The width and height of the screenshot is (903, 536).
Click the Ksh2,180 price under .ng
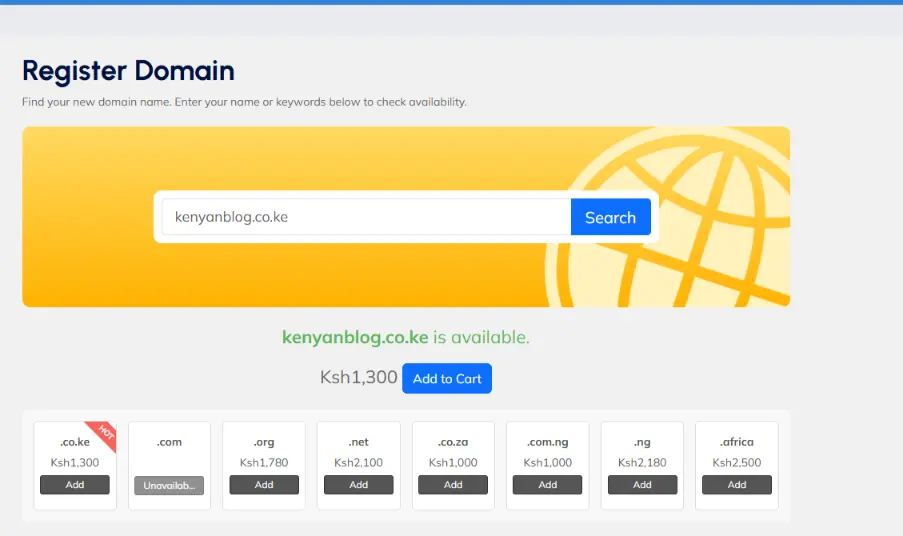tap(642, 462)
